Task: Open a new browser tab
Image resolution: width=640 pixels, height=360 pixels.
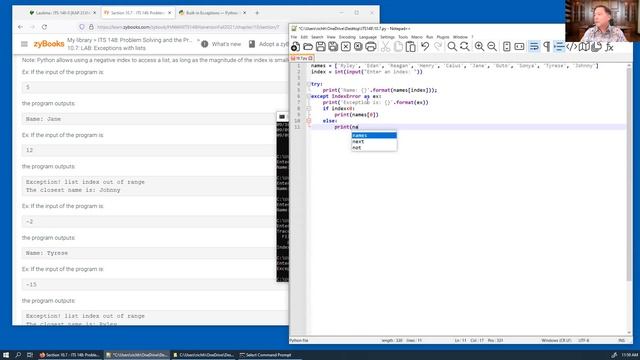Action: tap(257, 13)
